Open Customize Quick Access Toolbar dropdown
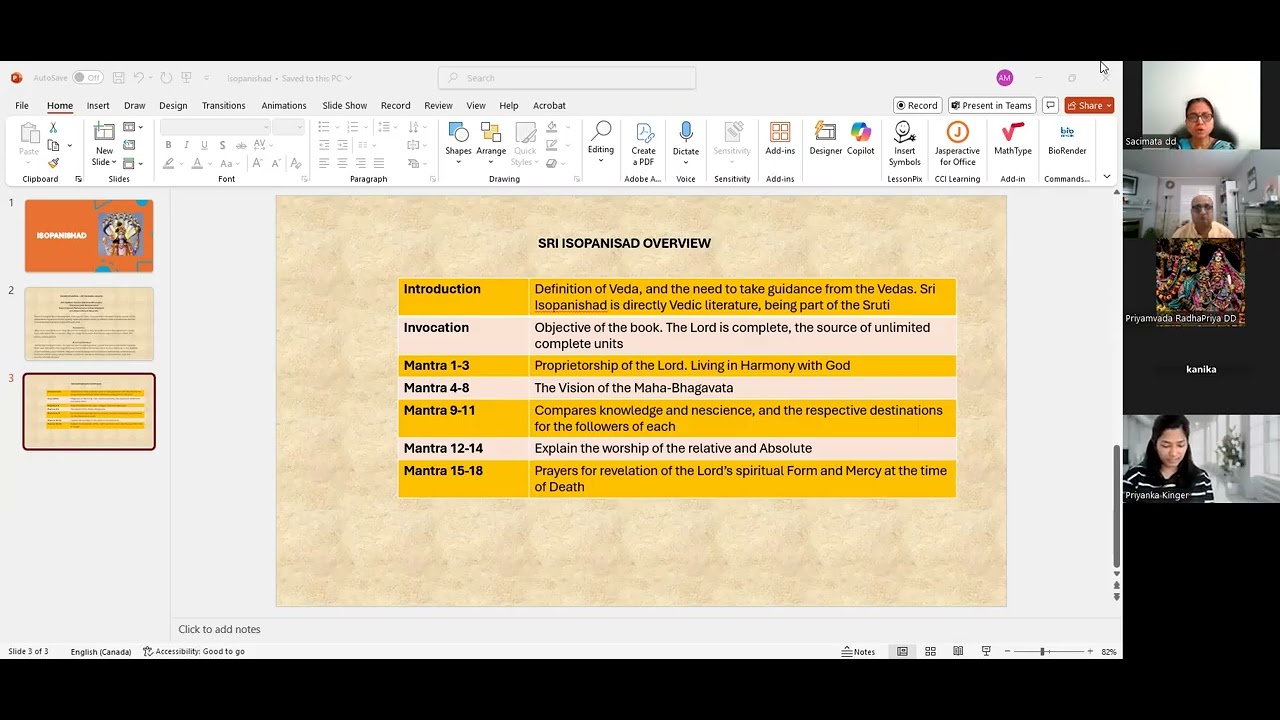Viewport: 1280px width, 720px height. [207, 78]
